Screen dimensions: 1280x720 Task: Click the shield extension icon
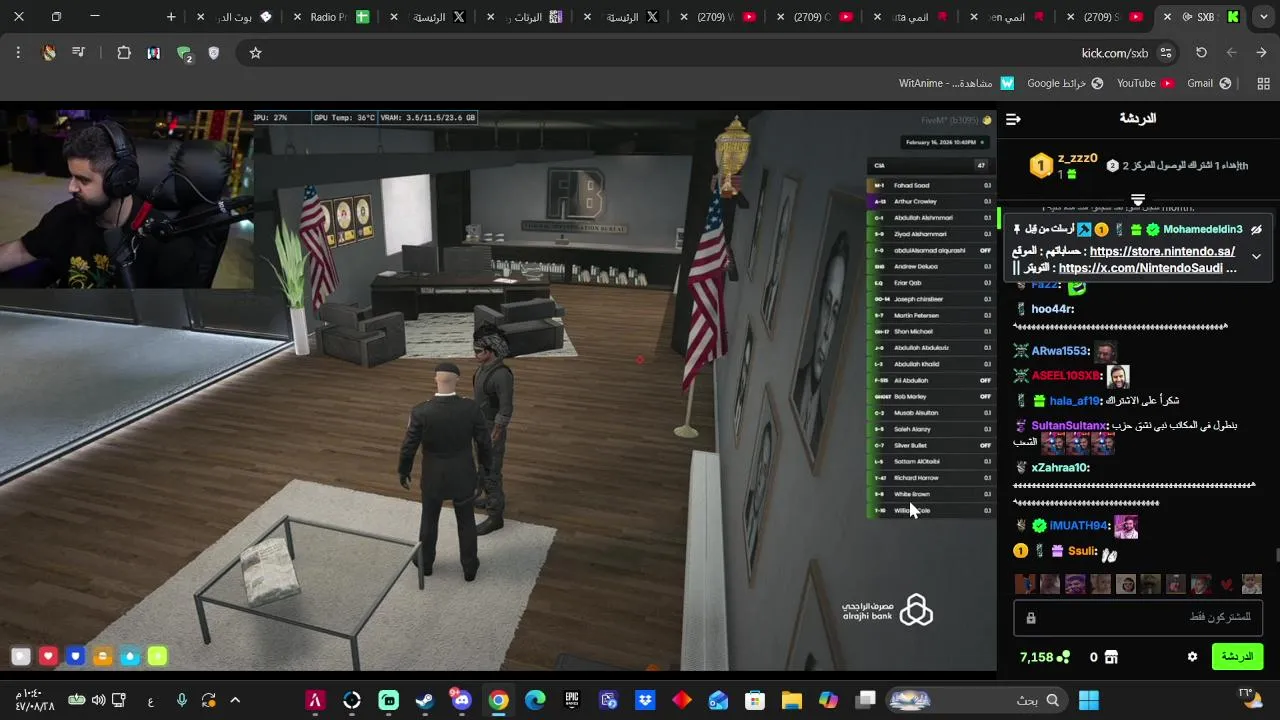213,53
